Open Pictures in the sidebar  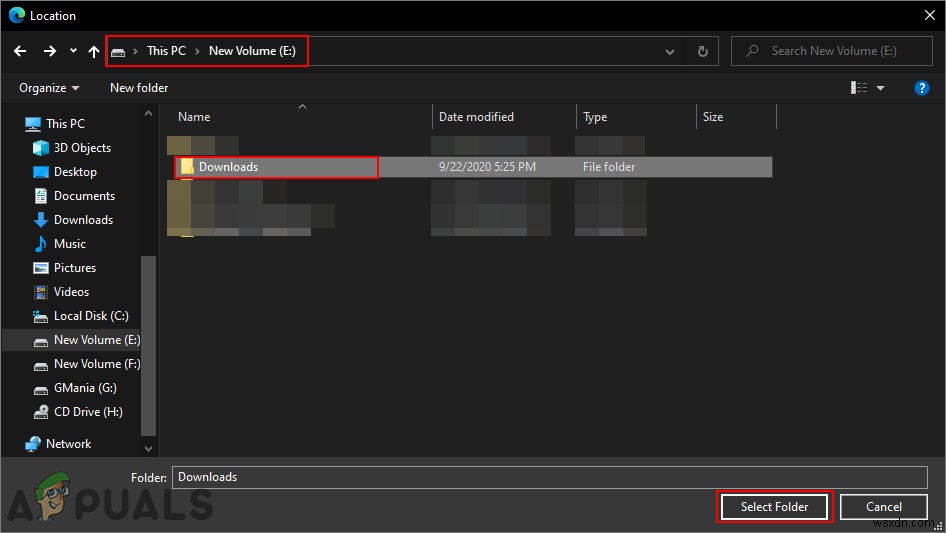(75, 268)
